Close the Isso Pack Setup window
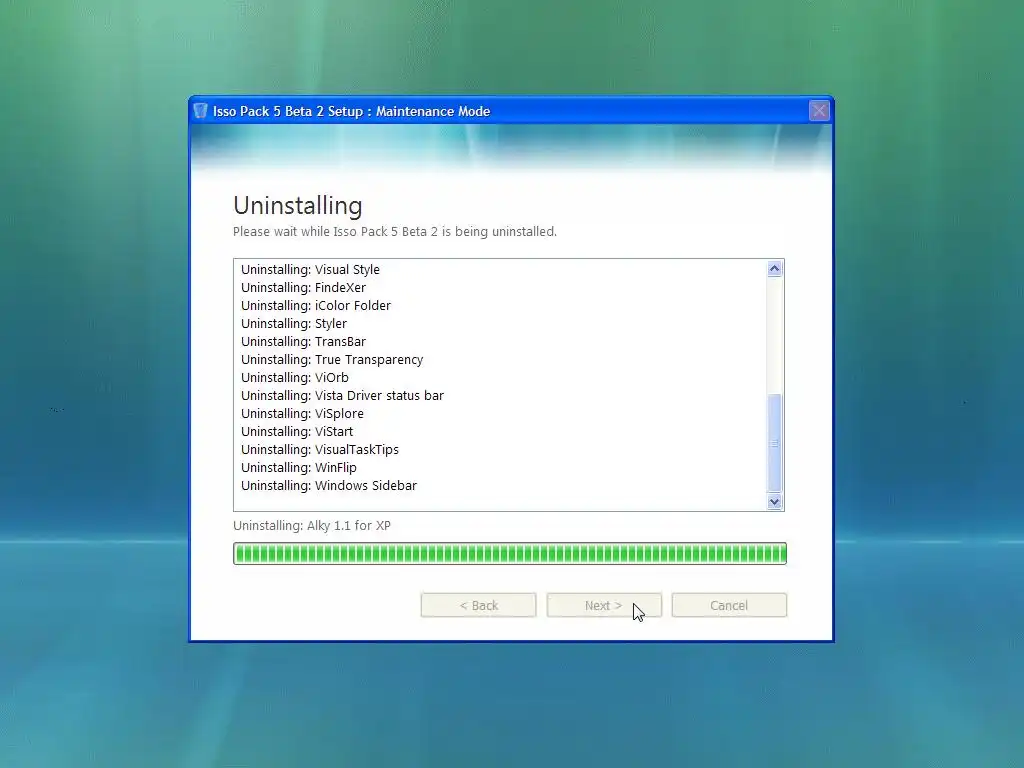1024x768 pixels. pyautogui.click(x=819, y=111)
